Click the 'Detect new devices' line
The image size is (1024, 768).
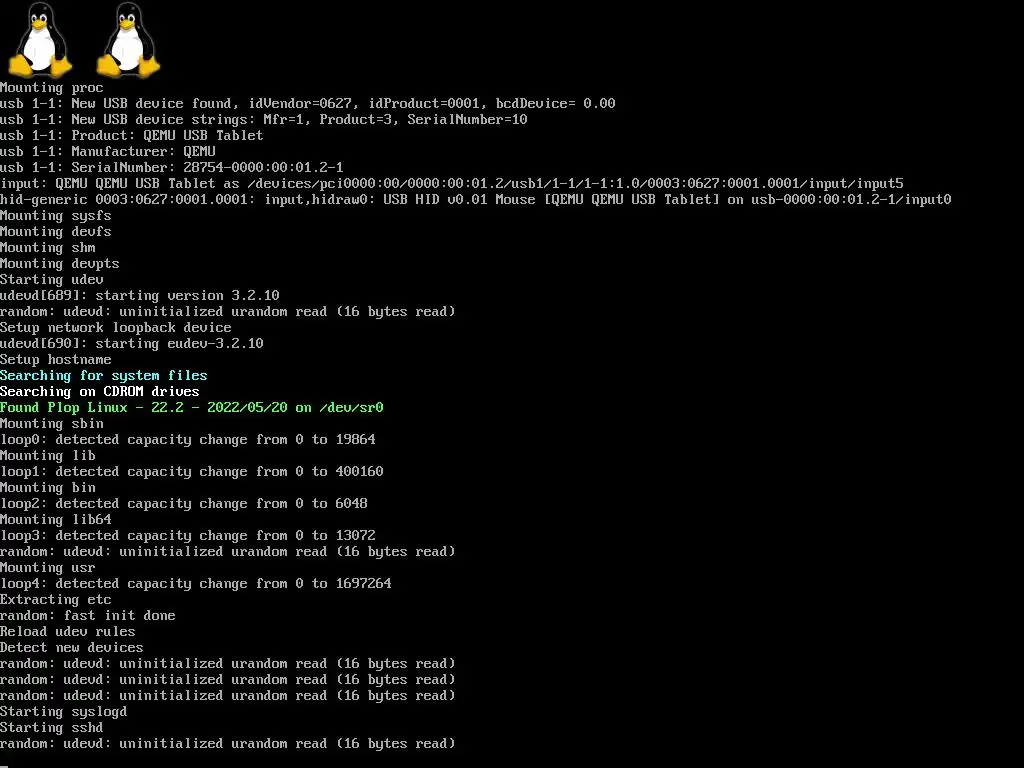72,647
